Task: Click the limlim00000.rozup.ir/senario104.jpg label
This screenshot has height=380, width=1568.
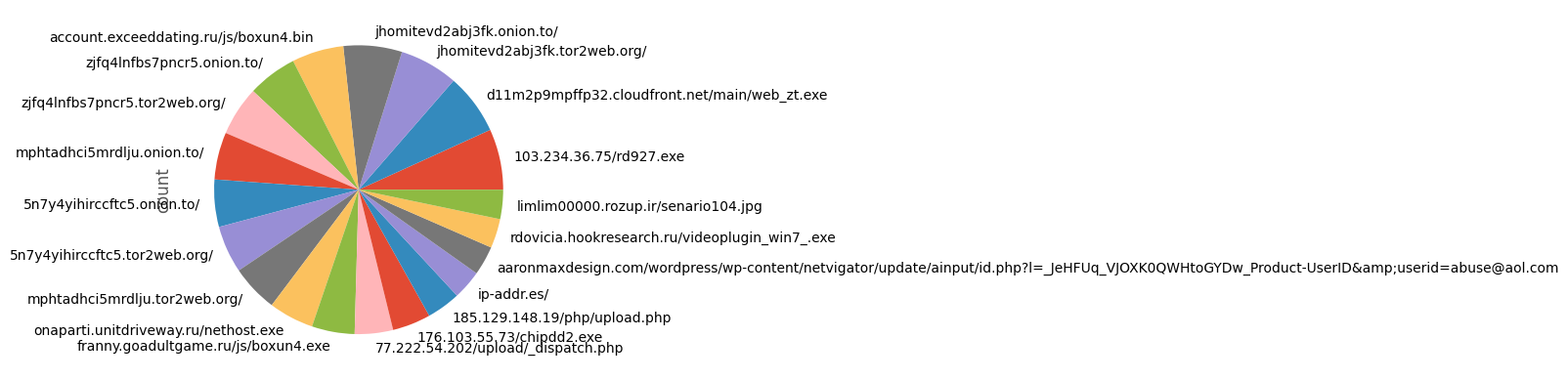Action: pos(639,207)
